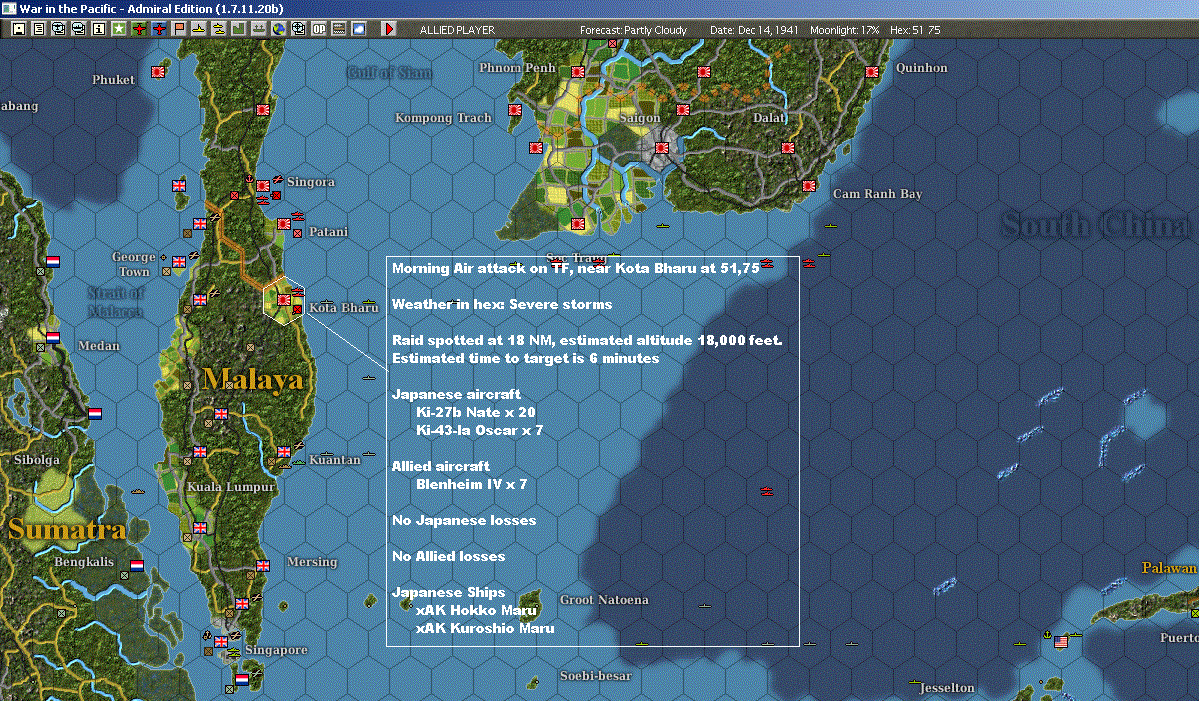1199x701 pixels.
Task: Click 'Weather in hex: Severe storms' line
Action: (502, 304)
